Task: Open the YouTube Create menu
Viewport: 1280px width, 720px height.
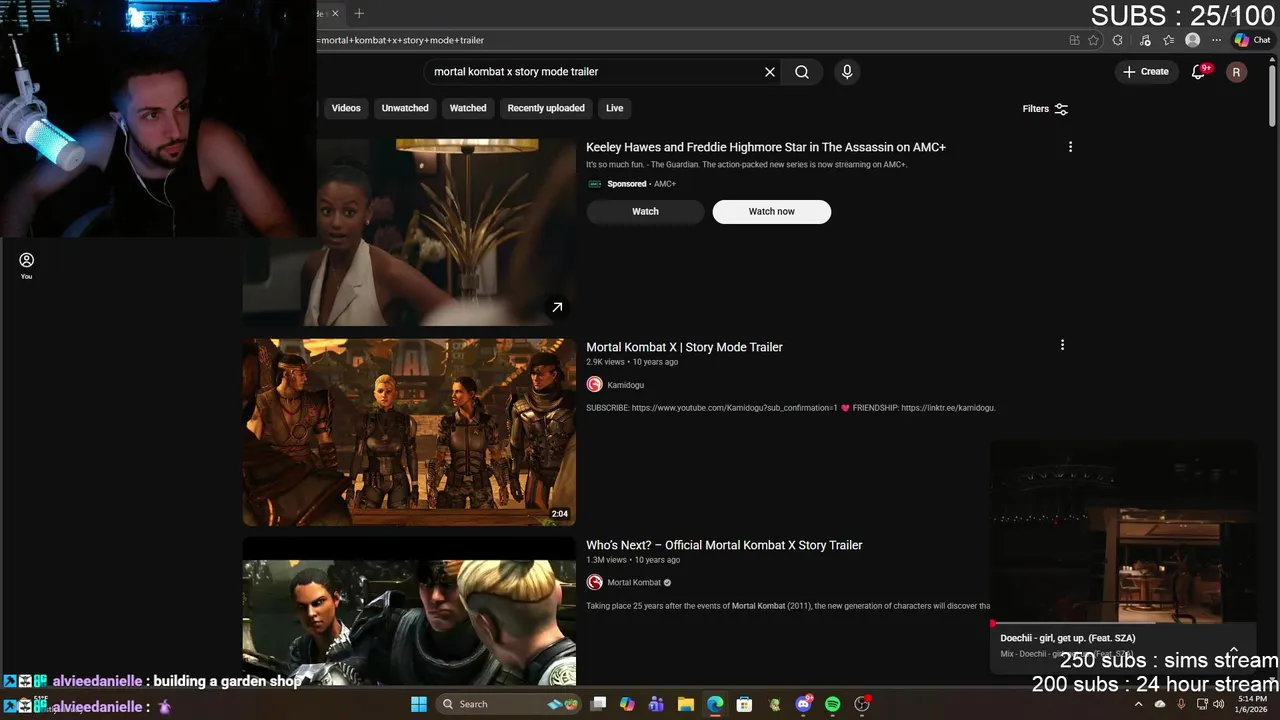Action: (1146, 72)
